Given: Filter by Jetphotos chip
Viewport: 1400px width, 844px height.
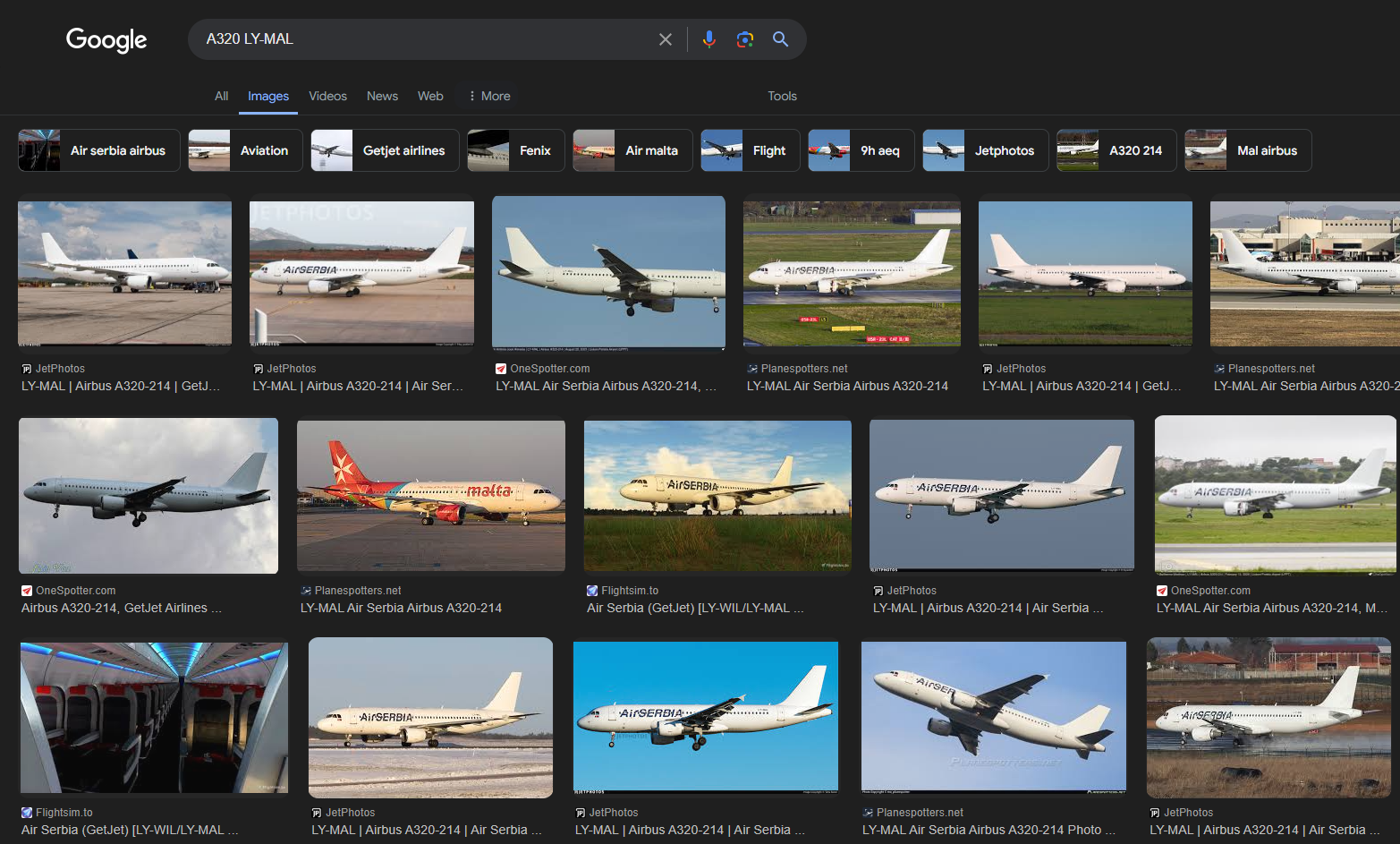Looking at the screenshot, I should [x=986, y=150].
